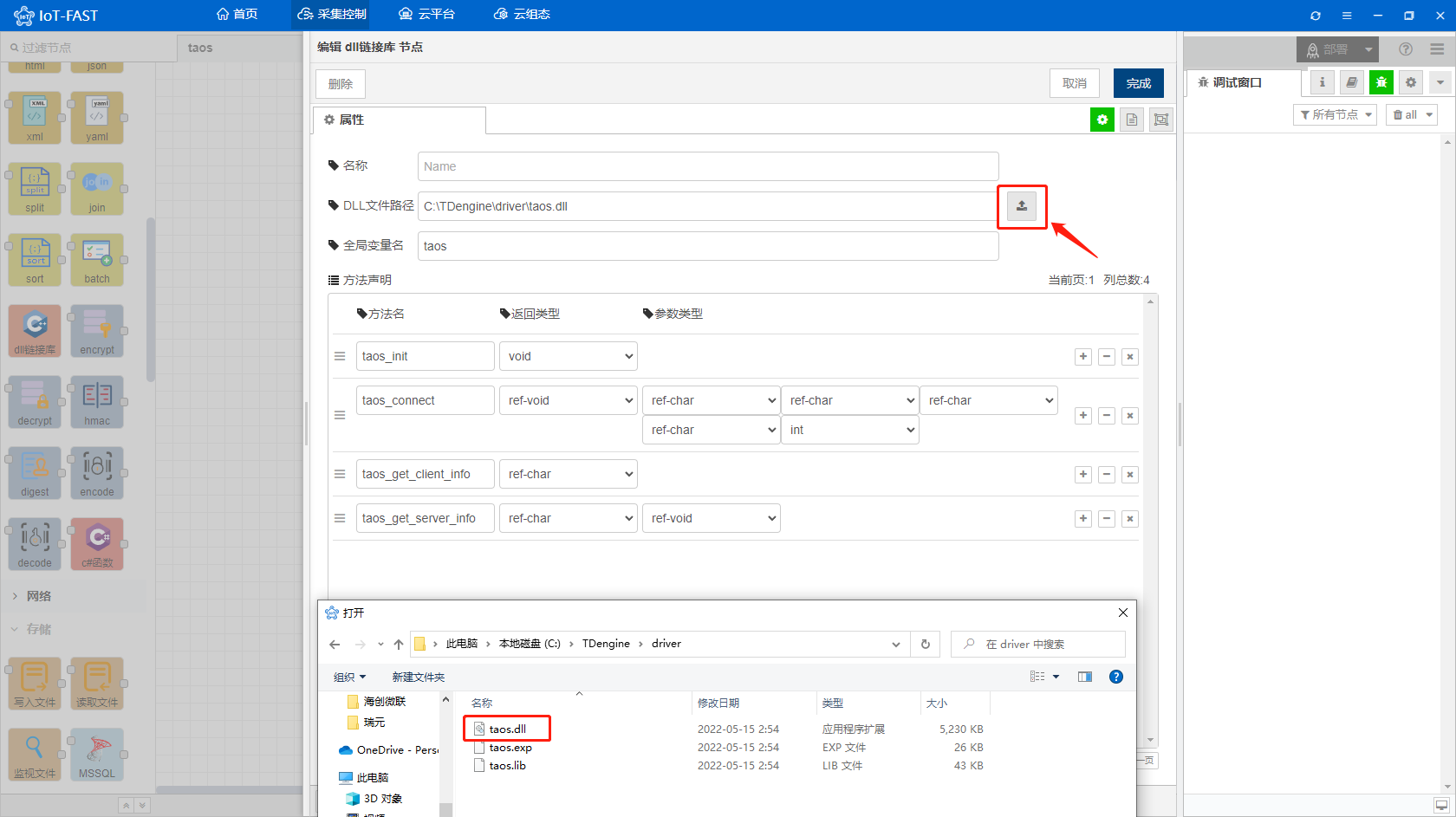This screenshot has height=817, width=1456.
Task: Select the 读取文件 node in the palette
Action: point(97,684)
